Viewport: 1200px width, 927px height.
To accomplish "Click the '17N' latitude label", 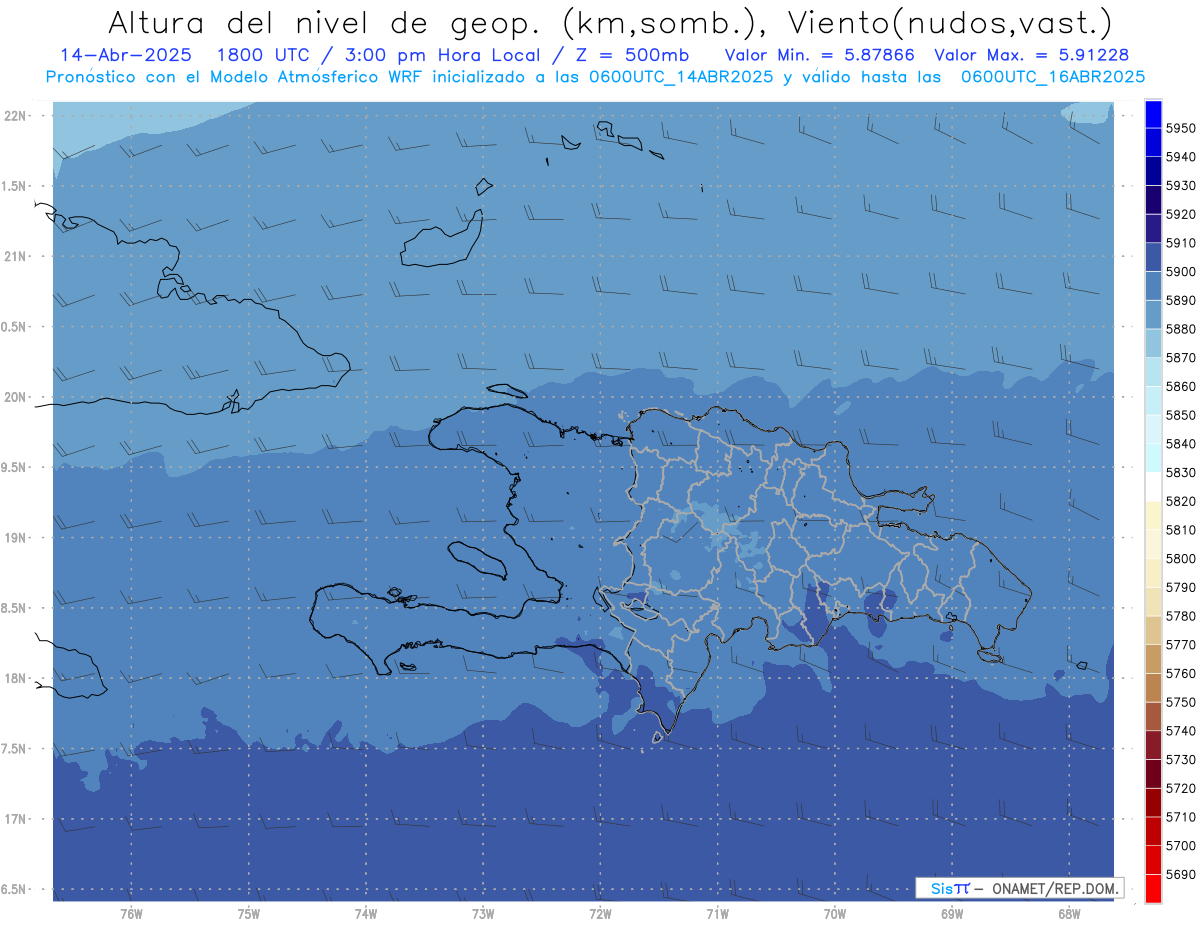I will pos(14,819).
